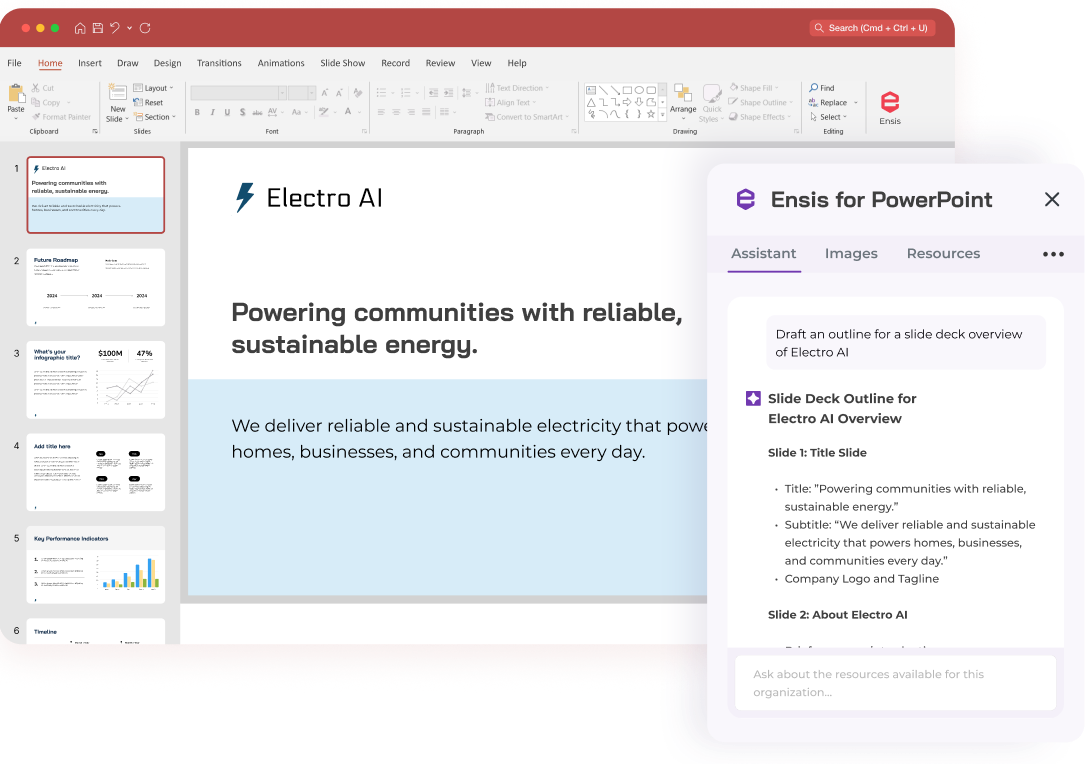1089x764 pixels.
Task: Click the Ensis prompt input field
Action: pos(895,683)
